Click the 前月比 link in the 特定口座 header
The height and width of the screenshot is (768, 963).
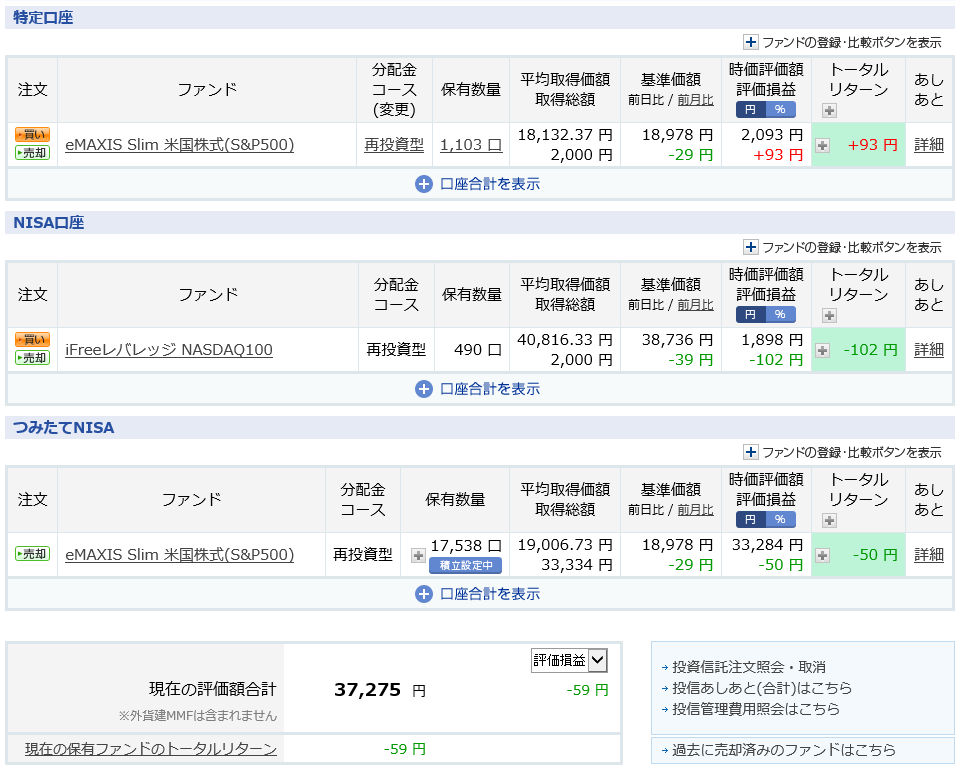695,100
